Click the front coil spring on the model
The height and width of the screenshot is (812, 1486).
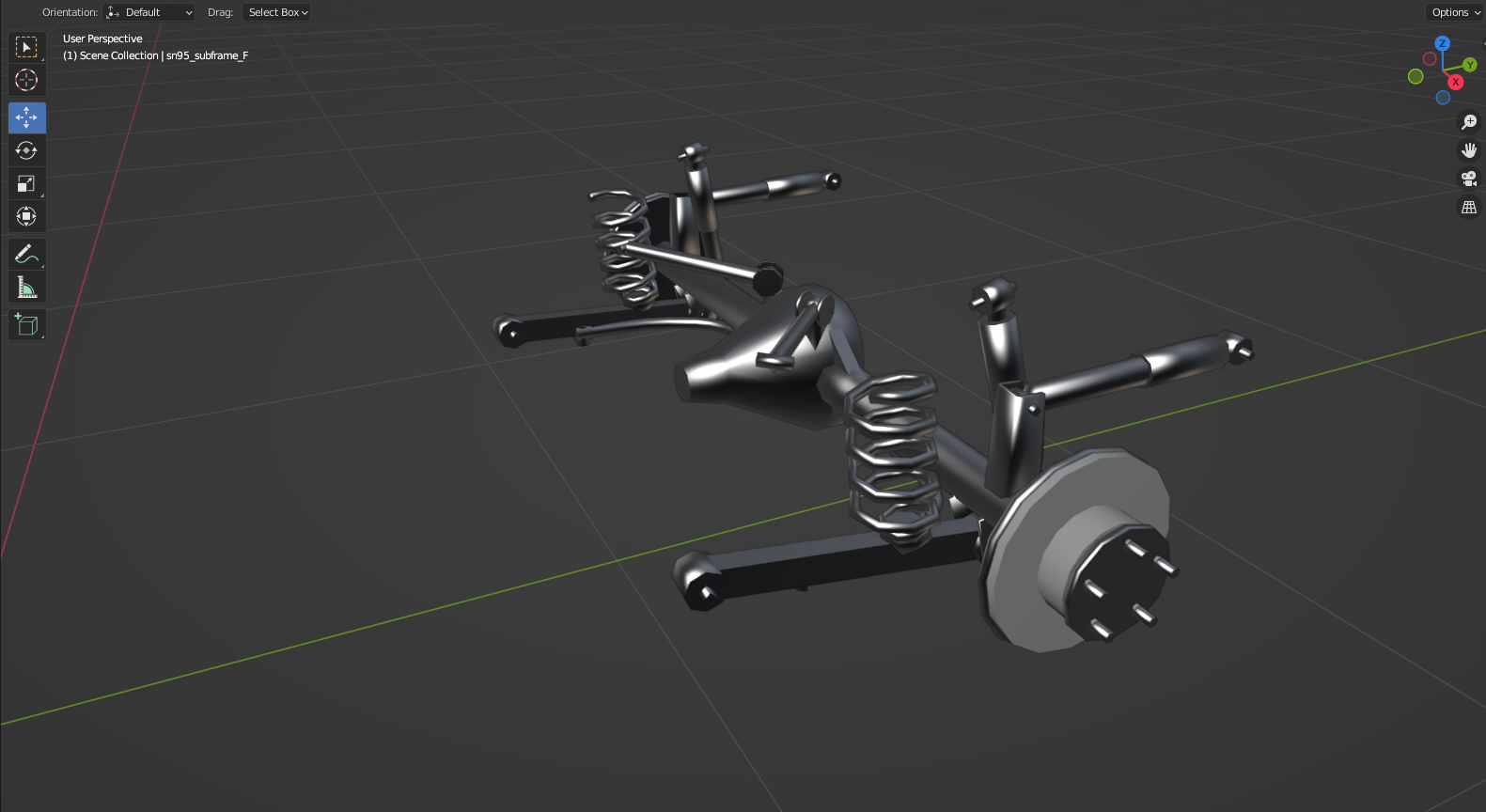tap(891, 461)
